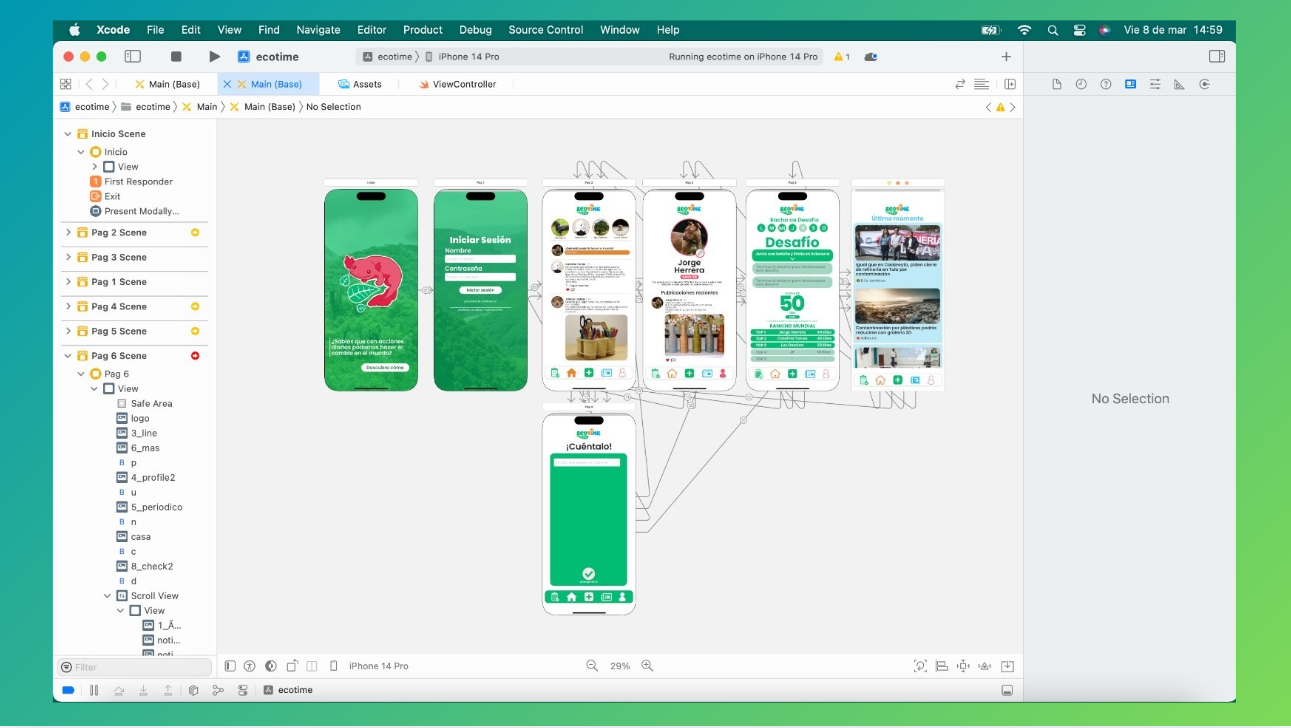
Task: Toggle the document outline panel
Action: 230,666
